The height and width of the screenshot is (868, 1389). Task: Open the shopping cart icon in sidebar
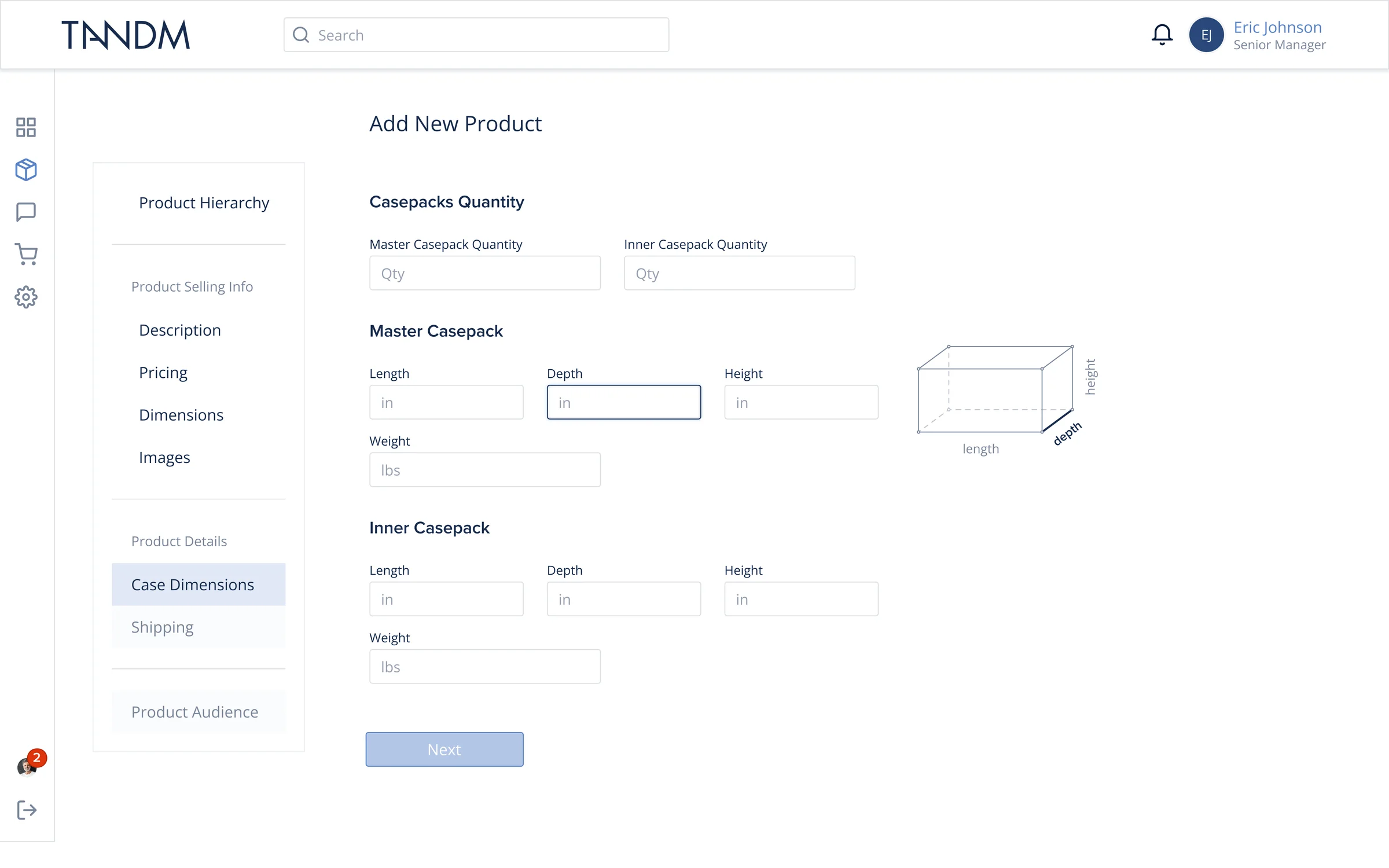(26, 255)
